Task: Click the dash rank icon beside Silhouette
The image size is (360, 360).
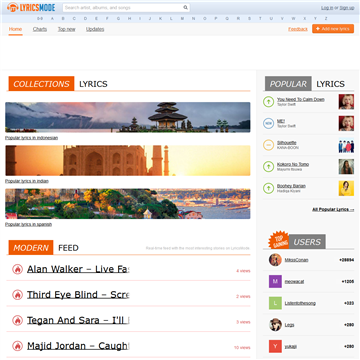Action: tap(268, 145)
